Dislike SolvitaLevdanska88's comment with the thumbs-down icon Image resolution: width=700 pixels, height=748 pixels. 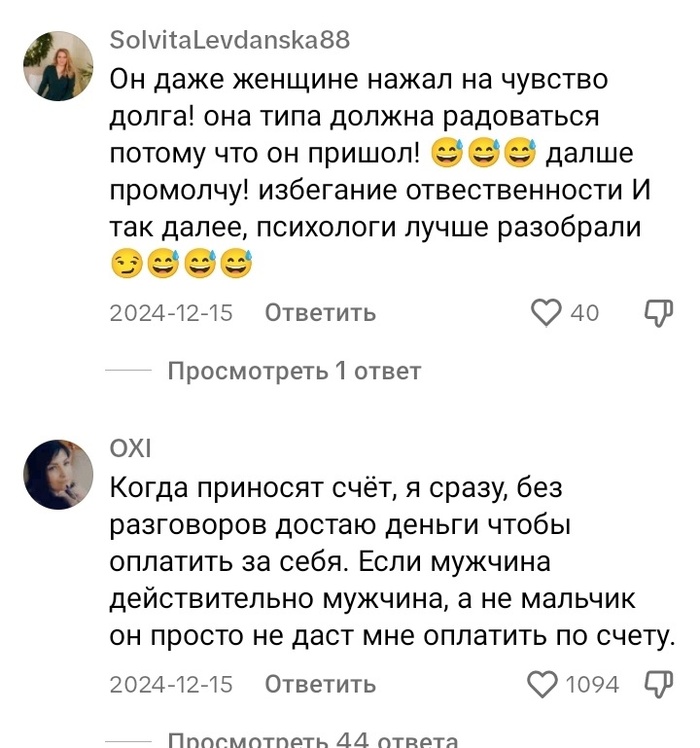[657, 313]
